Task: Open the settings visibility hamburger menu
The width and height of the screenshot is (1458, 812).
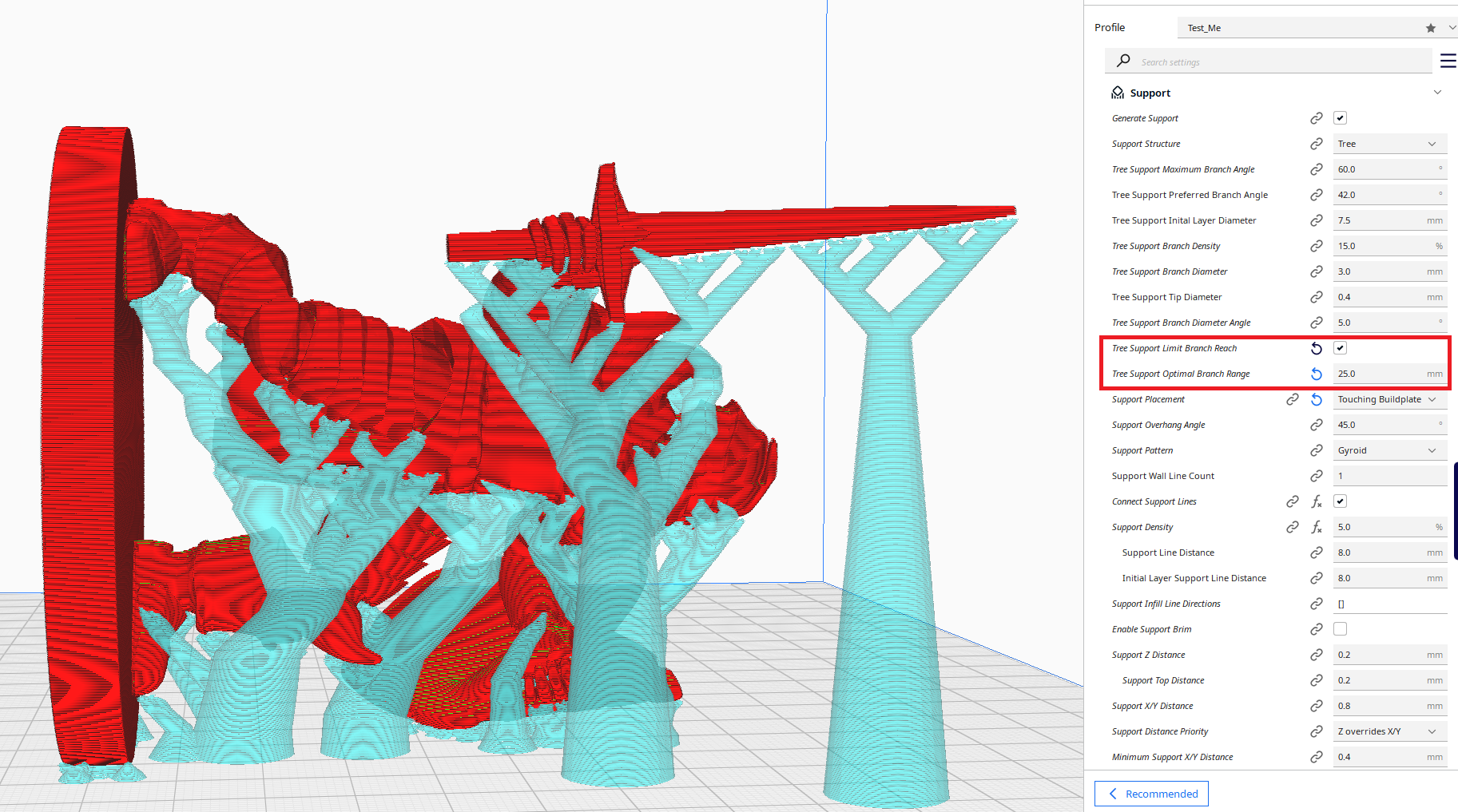Action: coord(1448,61)
